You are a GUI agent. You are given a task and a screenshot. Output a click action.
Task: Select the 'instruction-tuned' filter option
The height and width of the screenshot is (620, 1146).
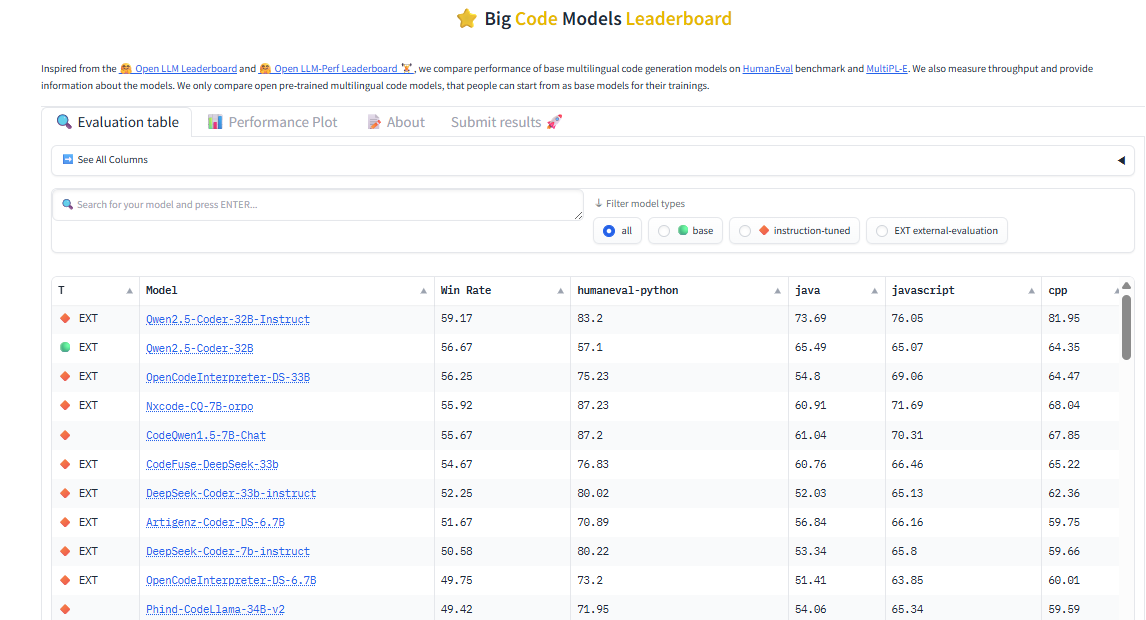tap(794, 230)
